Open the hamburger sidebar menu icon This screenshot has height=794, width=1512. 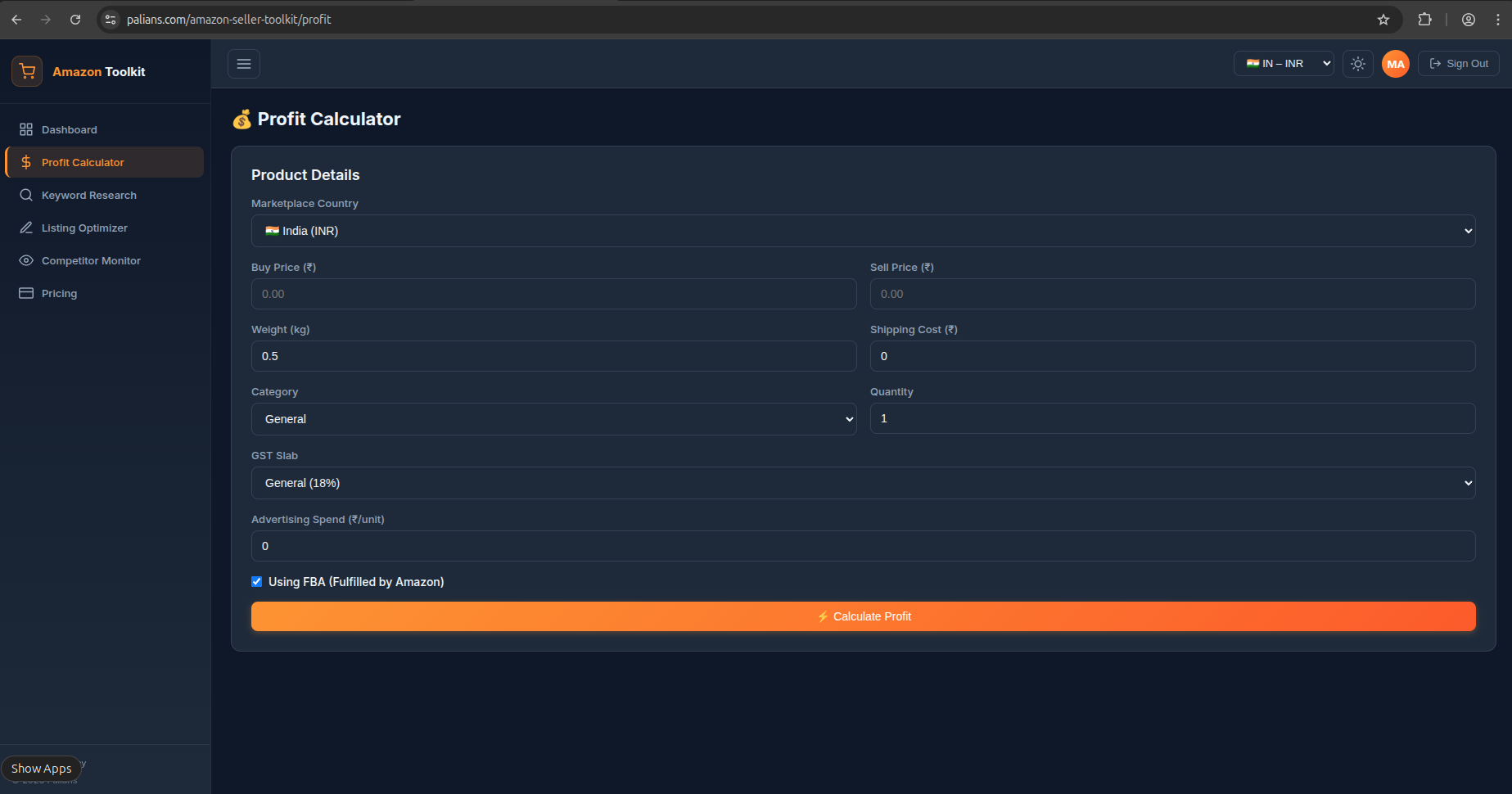click(243, 63)
